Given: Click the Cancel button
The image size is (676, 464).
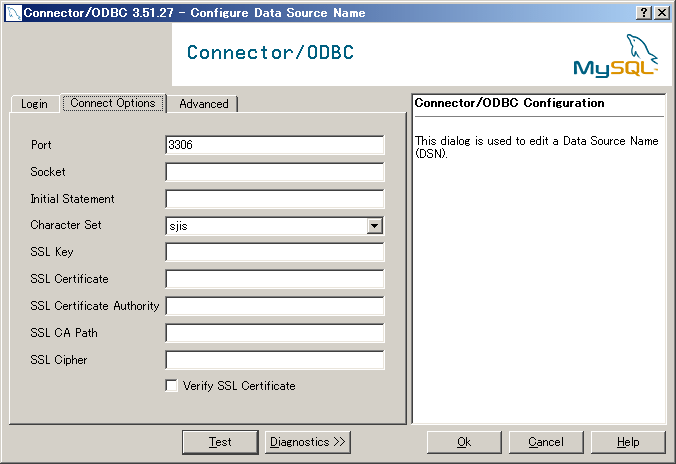Looking at the screenshot, I should tap(546, 442).
